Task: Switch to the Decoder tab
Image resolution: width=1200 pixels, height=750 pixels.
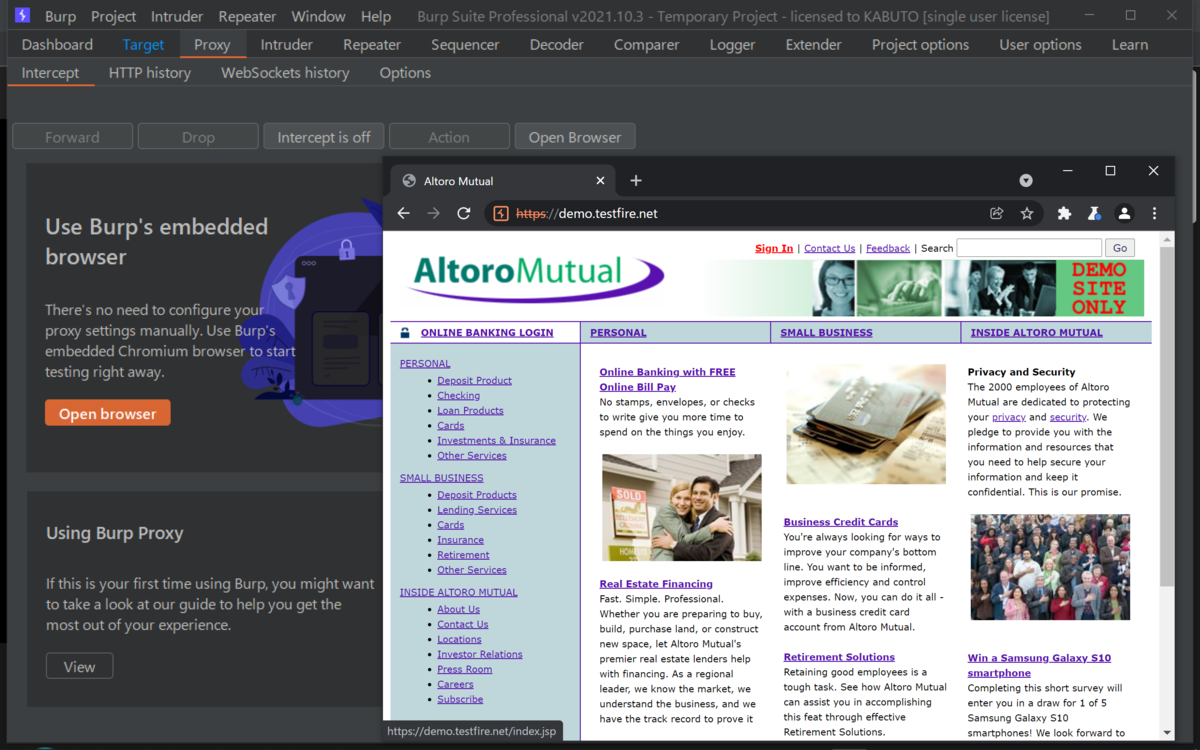Action: 557,45
